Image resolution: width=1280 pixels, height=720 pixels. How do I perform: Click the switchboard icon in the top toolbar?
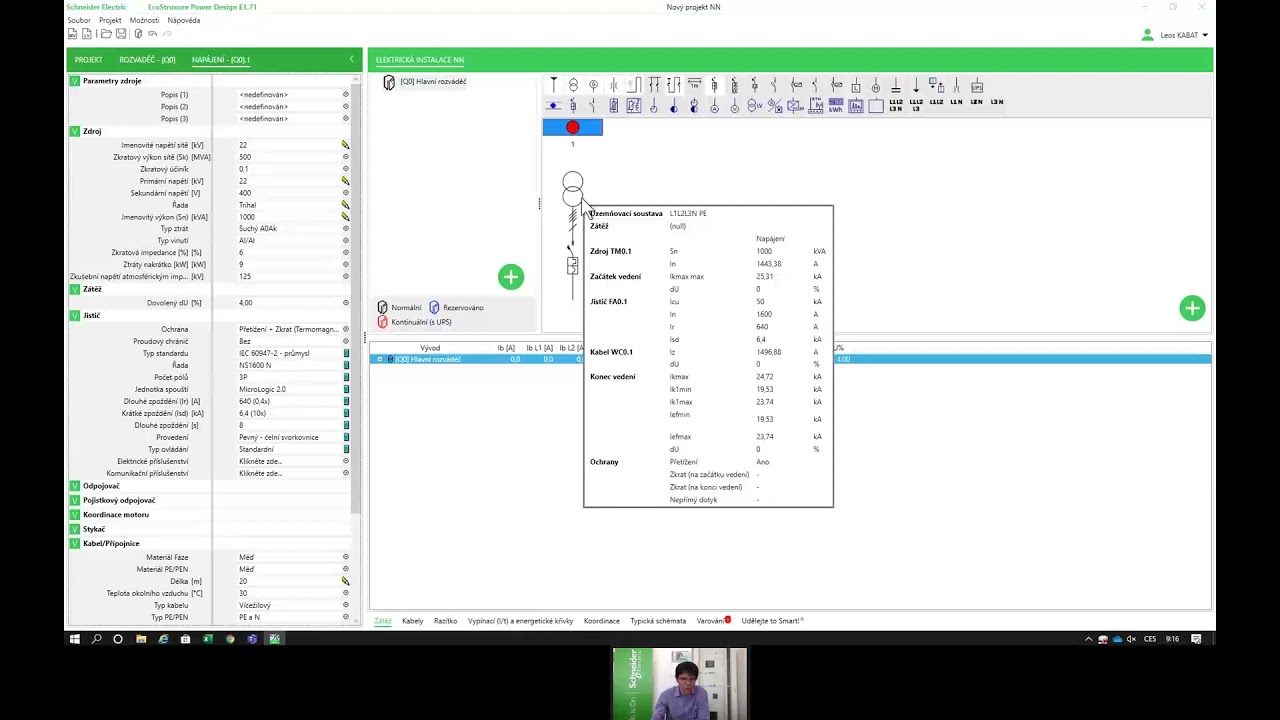(138, 34)
